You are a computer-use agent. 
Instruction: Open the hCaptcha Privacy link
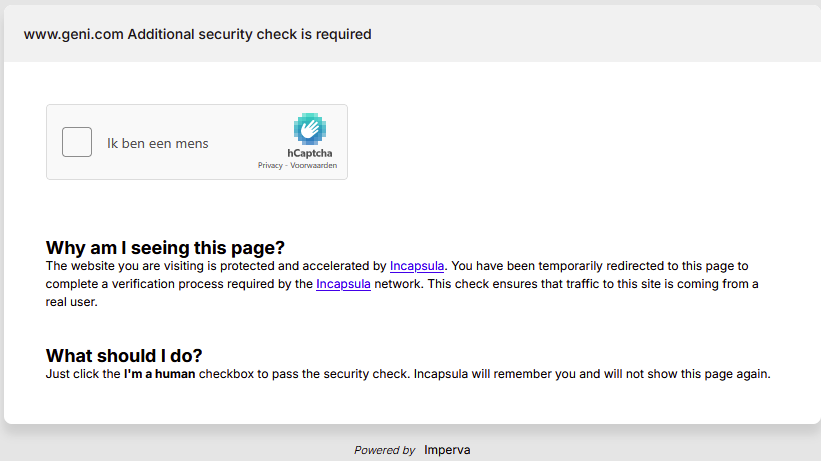coord(270,165)
